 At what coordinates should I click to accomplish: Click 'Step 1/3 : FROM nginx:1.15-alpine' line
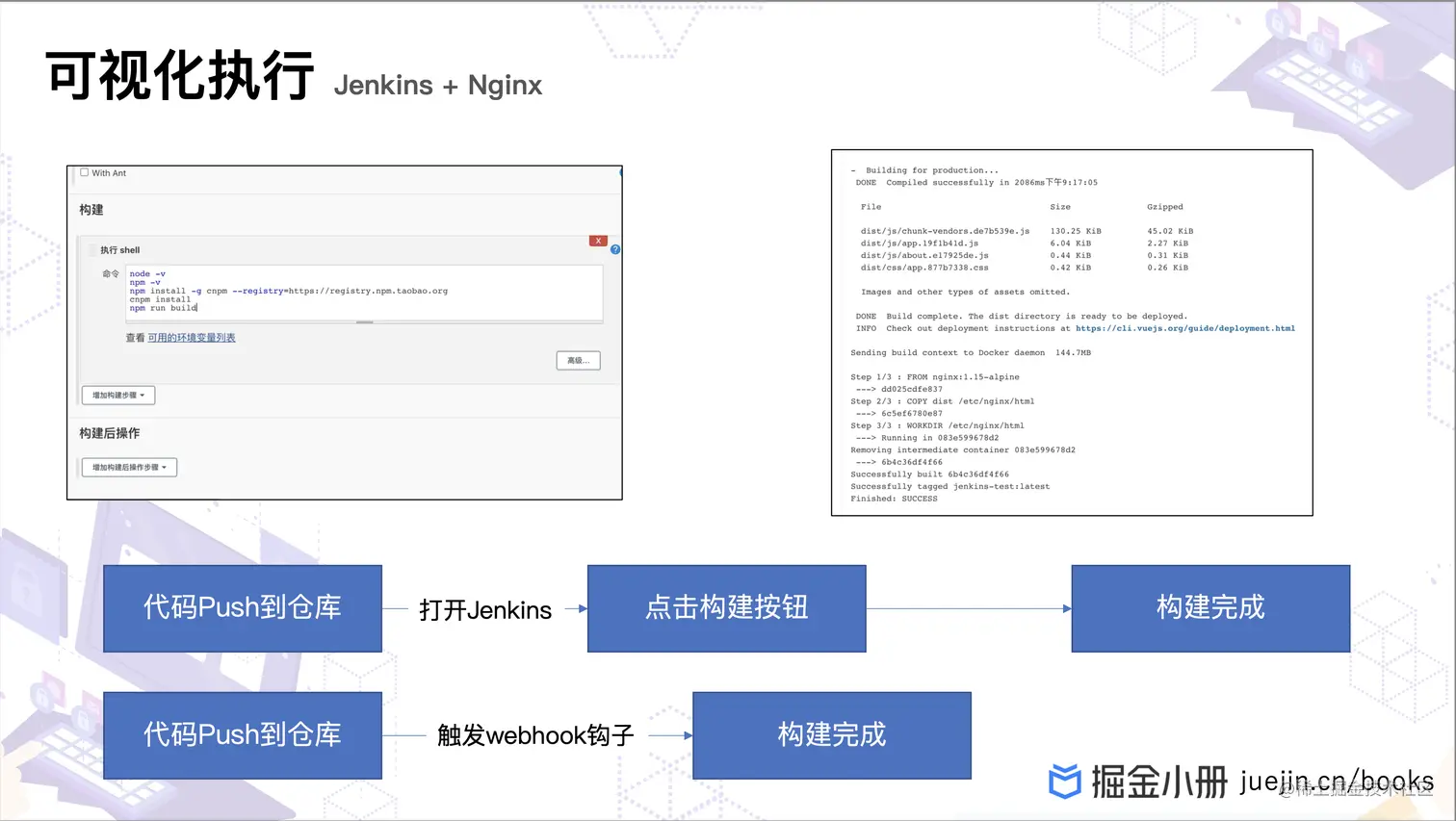click(935, 377)
